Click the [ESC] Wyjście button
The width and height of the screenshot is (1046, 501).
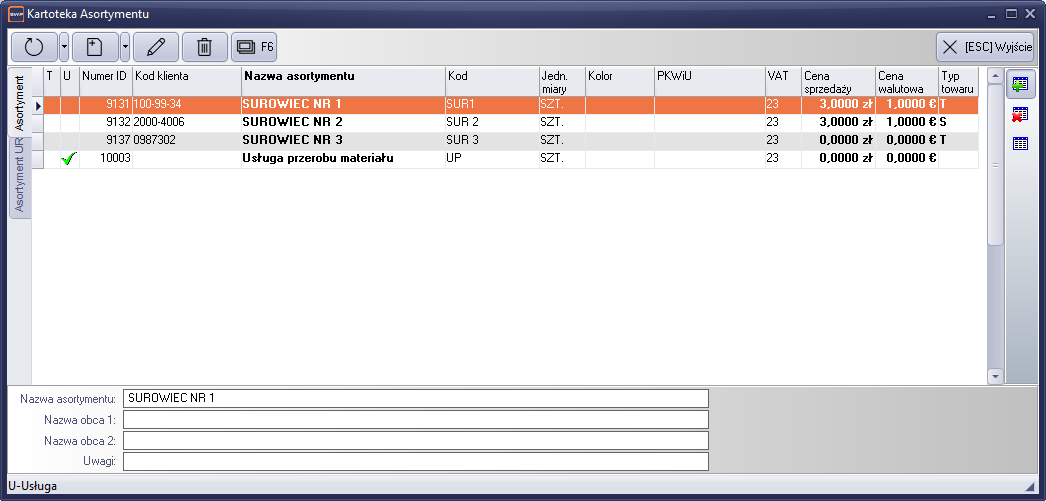point(984,47)
